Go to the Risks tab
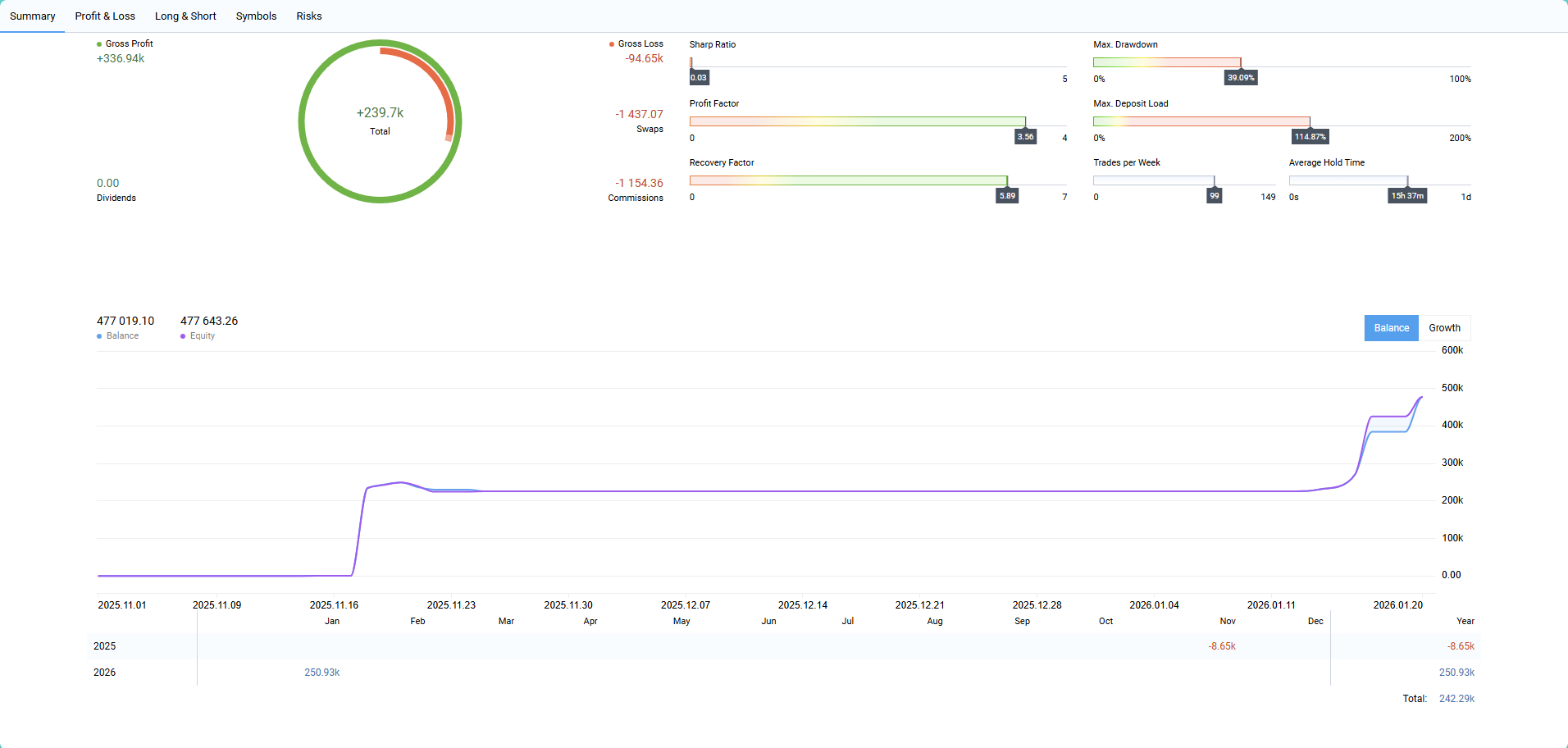The height and width of the screenshot is (748, 1568). click(309, 16)
